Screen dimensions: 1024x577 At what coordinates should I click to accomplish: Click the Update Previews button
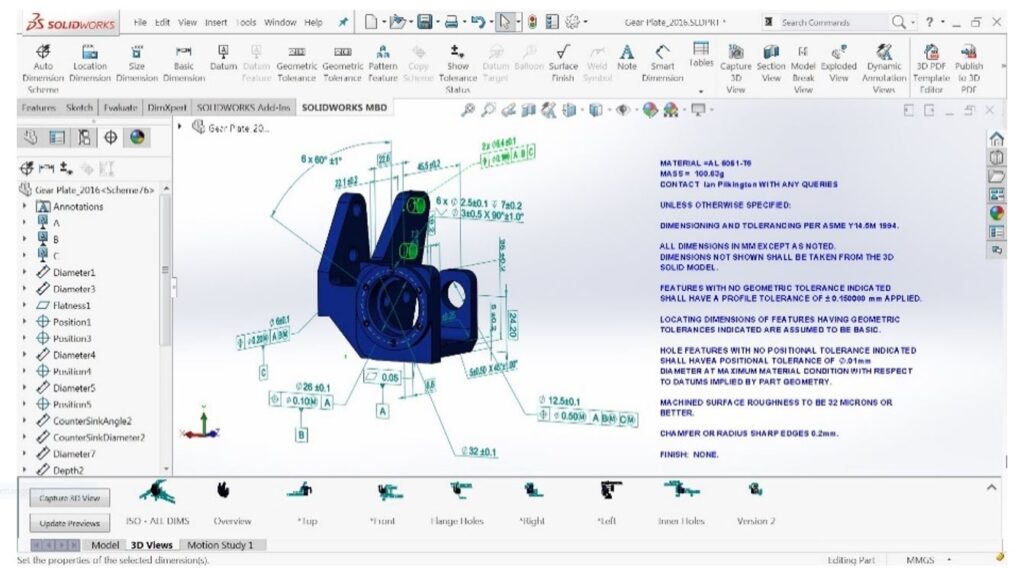[x=70, y=523]
